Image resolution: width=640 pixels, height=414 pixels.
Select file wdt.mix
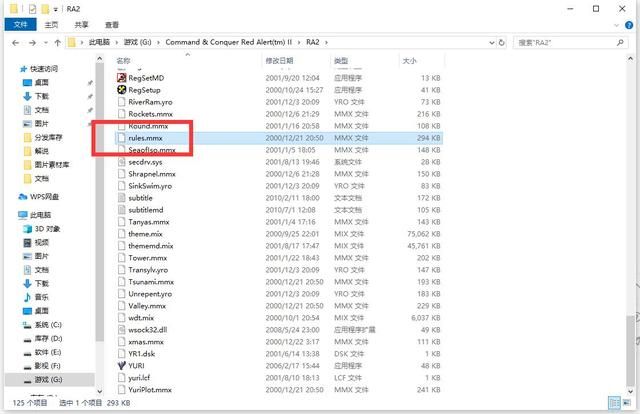[141, 318]
